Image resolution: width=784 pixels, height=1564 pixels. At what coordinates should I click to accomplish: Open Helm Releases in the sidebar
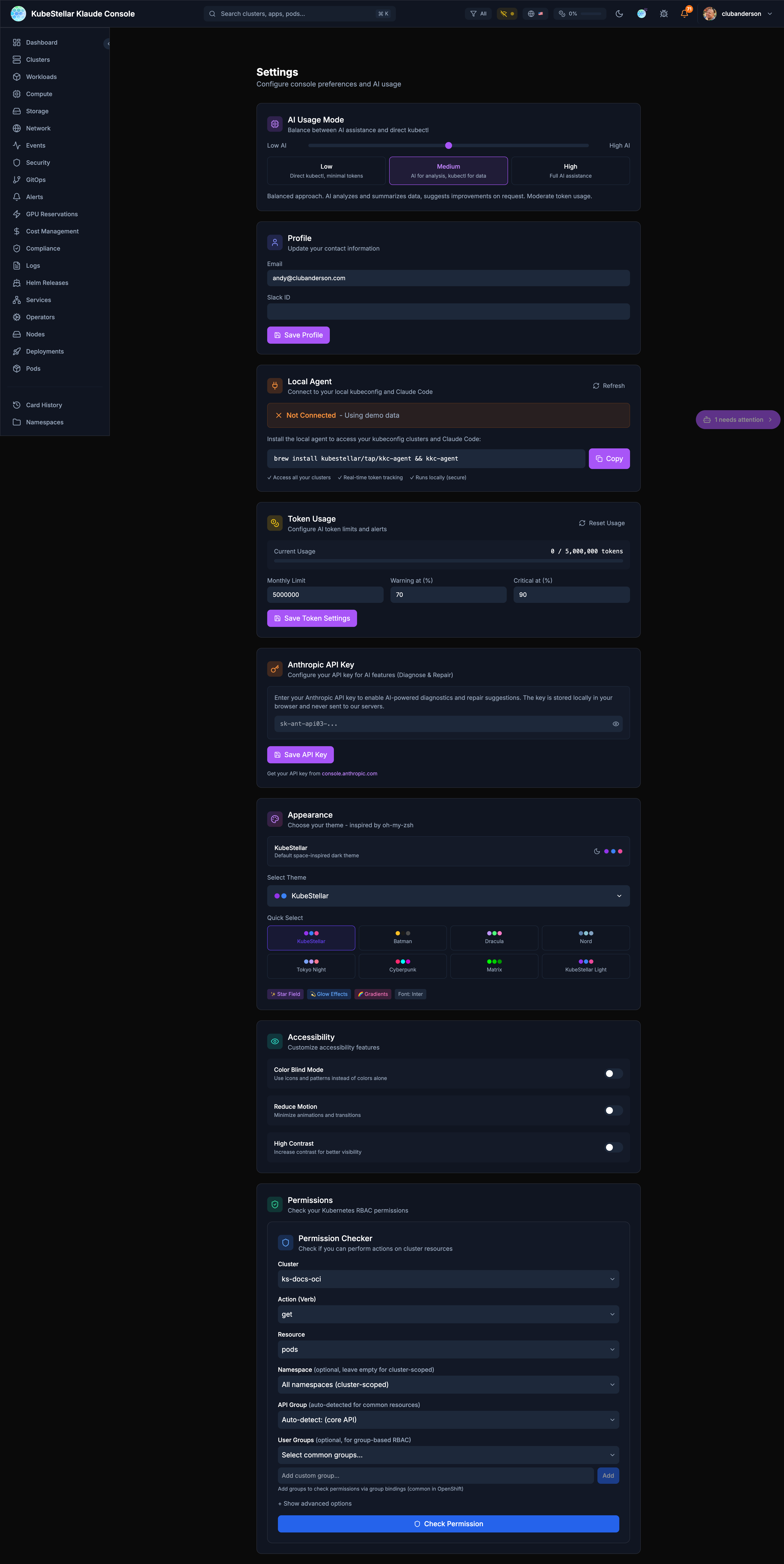pyautogui.click(x=47, y=283)
